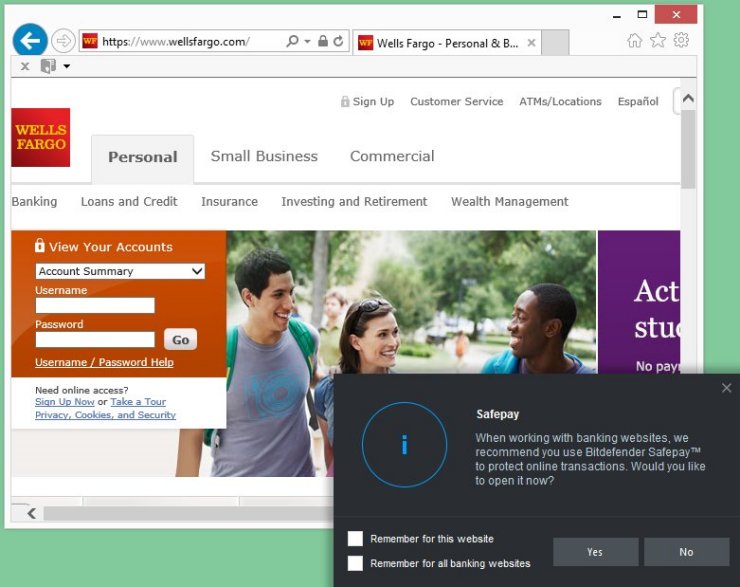
Task: Click the vertical scrollbar up arrow
Action: pyautogui.click(x=688, y=99)
